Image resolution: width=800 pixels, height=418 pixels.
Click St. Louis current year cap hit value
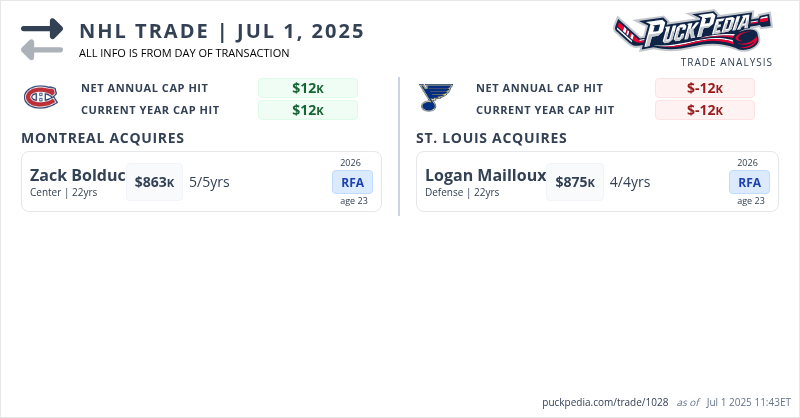[705, 110]
